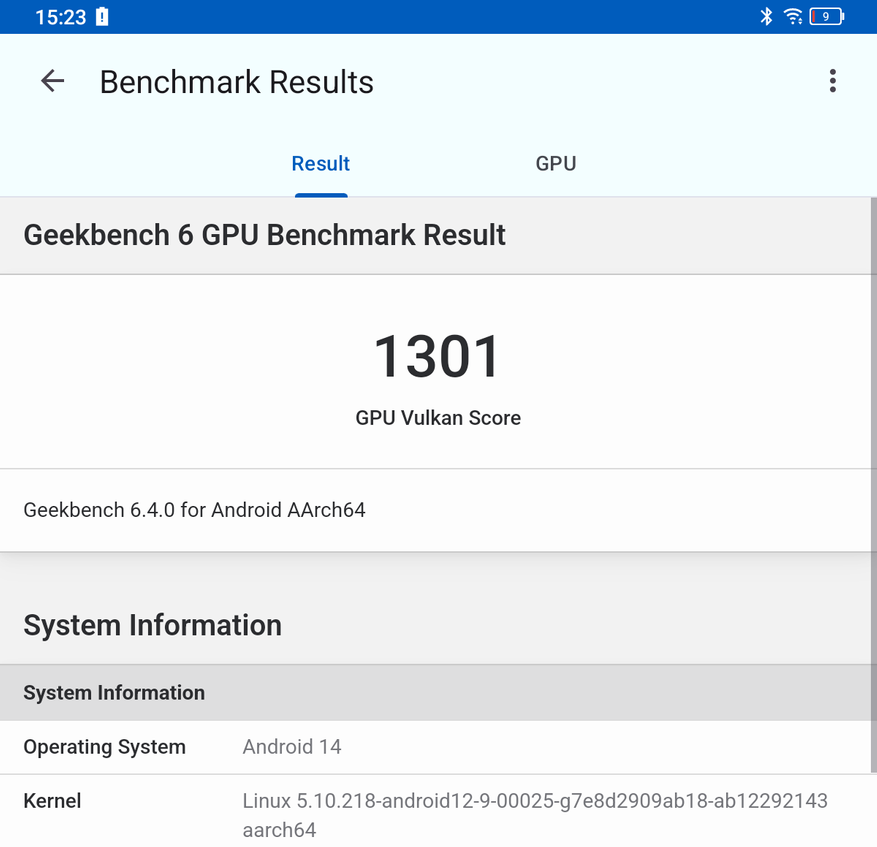Viewport: 877px width, 847px height.
Task: Tap the 15:23 clock
Action: click(x=60, y=17)
